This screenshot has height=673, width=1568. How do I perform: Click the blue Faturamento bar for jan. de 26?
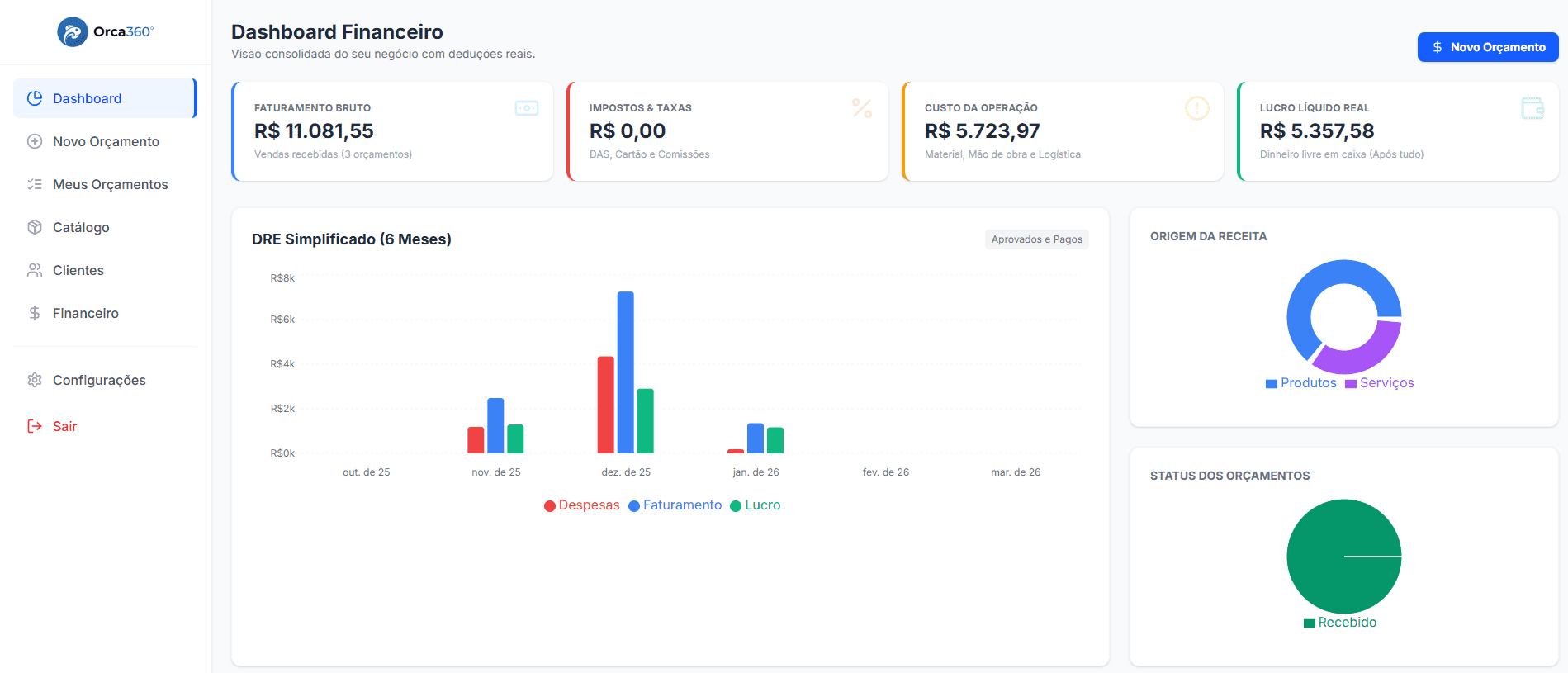756,438
